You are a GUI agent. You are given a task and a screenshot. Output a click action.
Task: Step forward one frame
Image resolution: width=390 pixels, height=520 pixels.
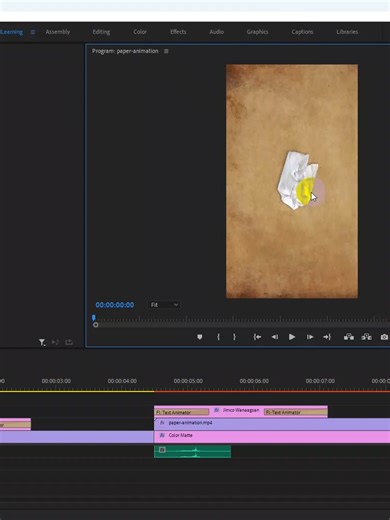coord(310,337)
